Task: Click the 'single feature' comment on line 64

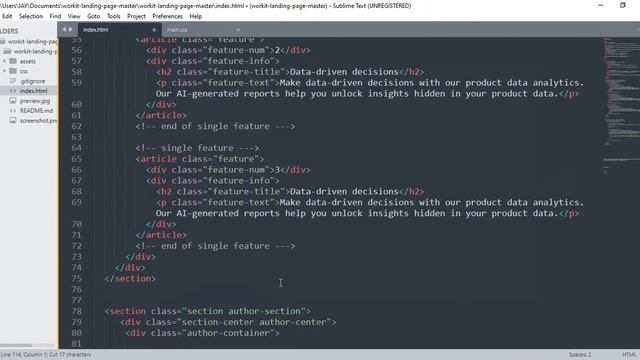Action: click(197, 148)
